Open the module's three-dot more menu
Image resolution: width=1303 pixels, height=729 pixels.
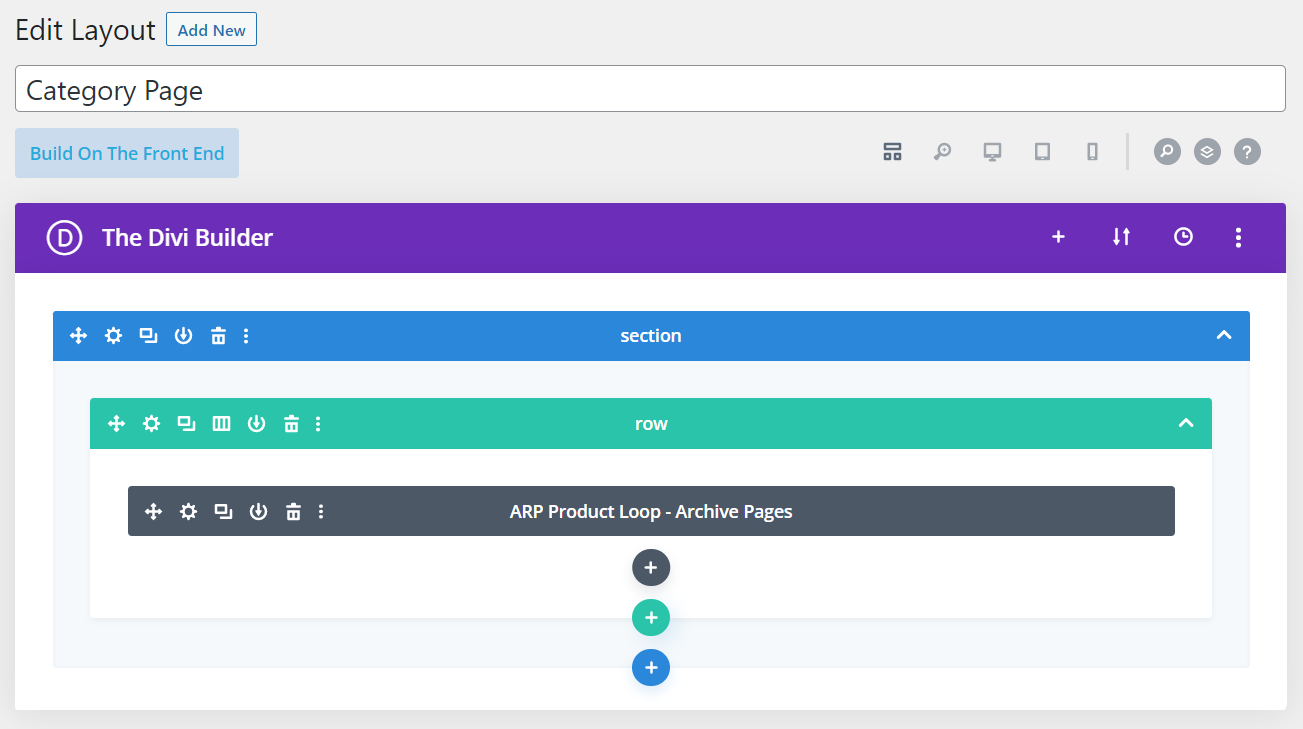click(321, 512)
